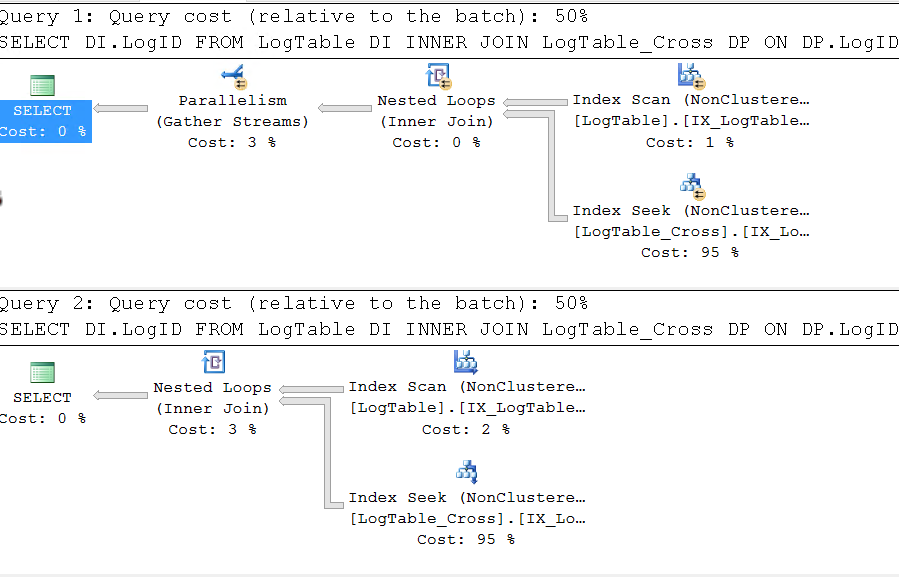Click the [LogTable_Cross].[IX_Lo...] label in Query 2
This screenshot has width=899, height=577.
pos(467,518)
